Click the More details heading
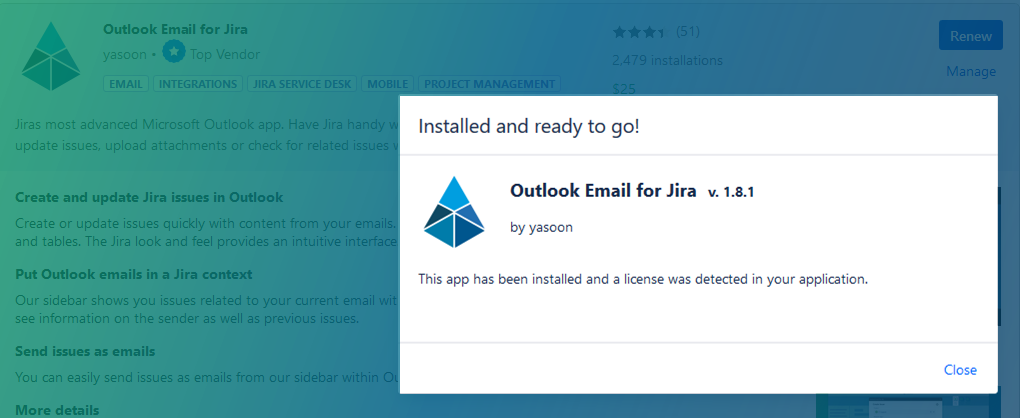Viewport: 1020px width, 418px height. 57,410
